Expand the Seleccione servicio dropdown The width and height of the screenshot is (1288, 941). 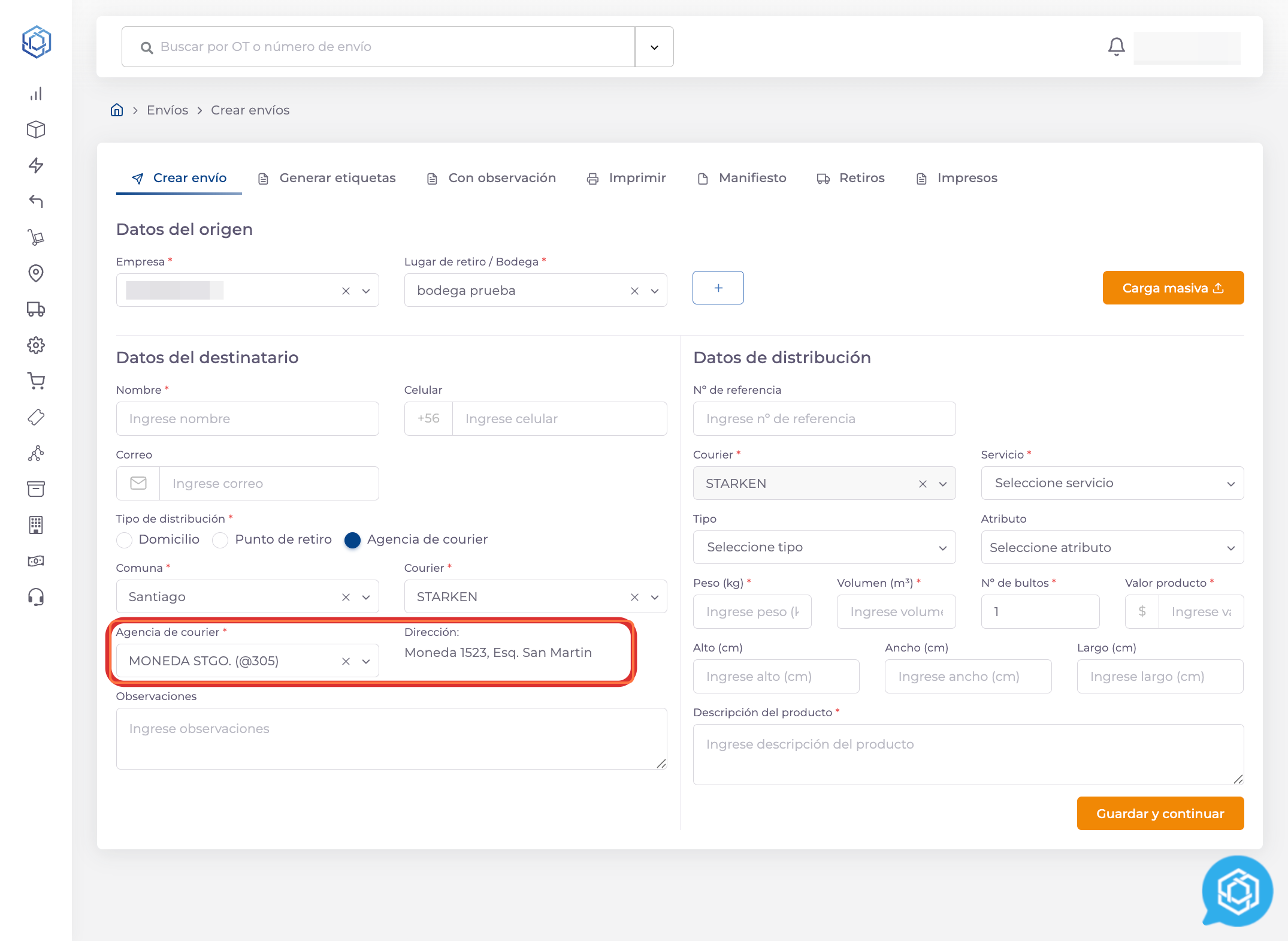click(1112, 483)
